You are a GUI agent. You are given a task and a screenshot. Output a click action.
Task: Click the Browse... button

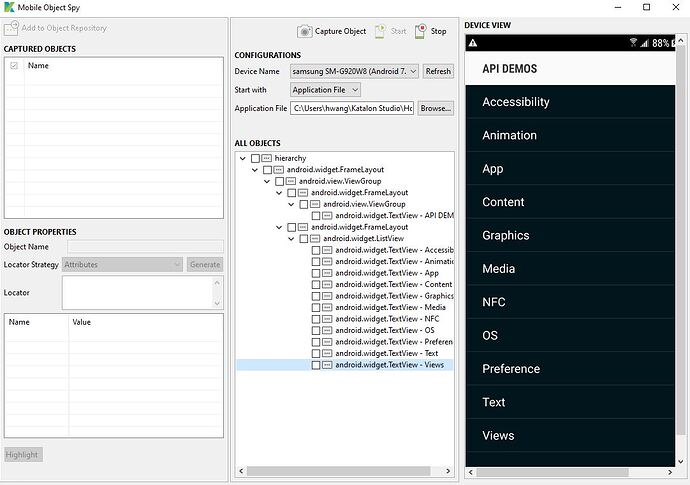click(x=435, y=108)
